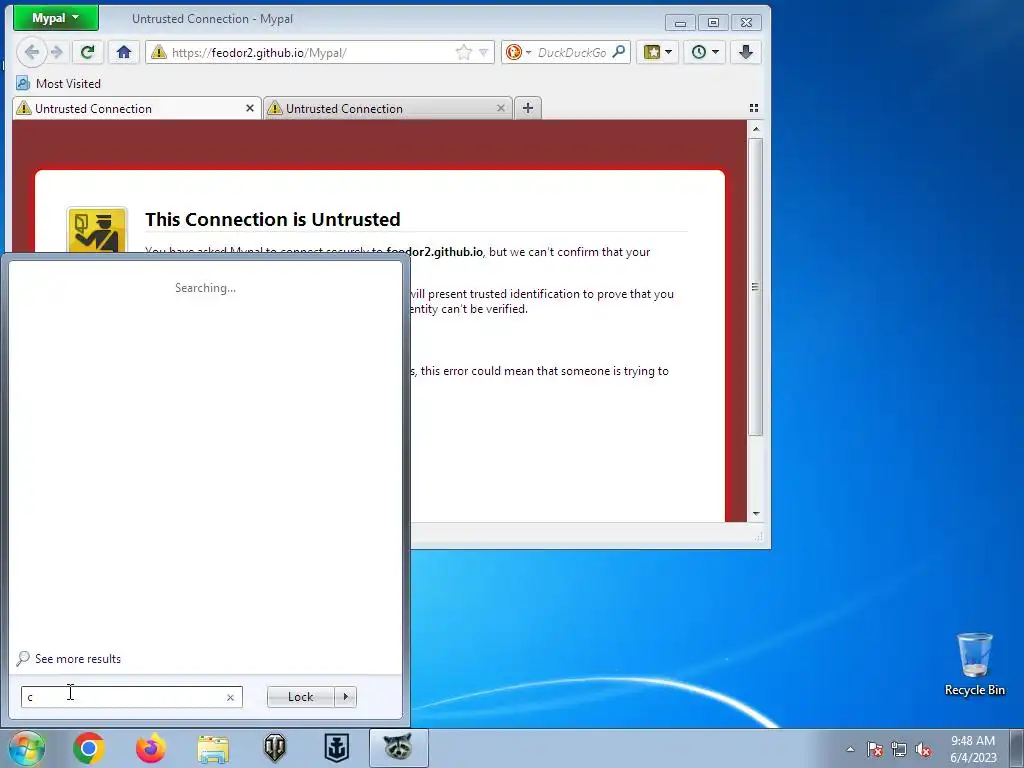1024x768 pixels.
Task: Show hidden system tray icons
Action: click(850, 749)
